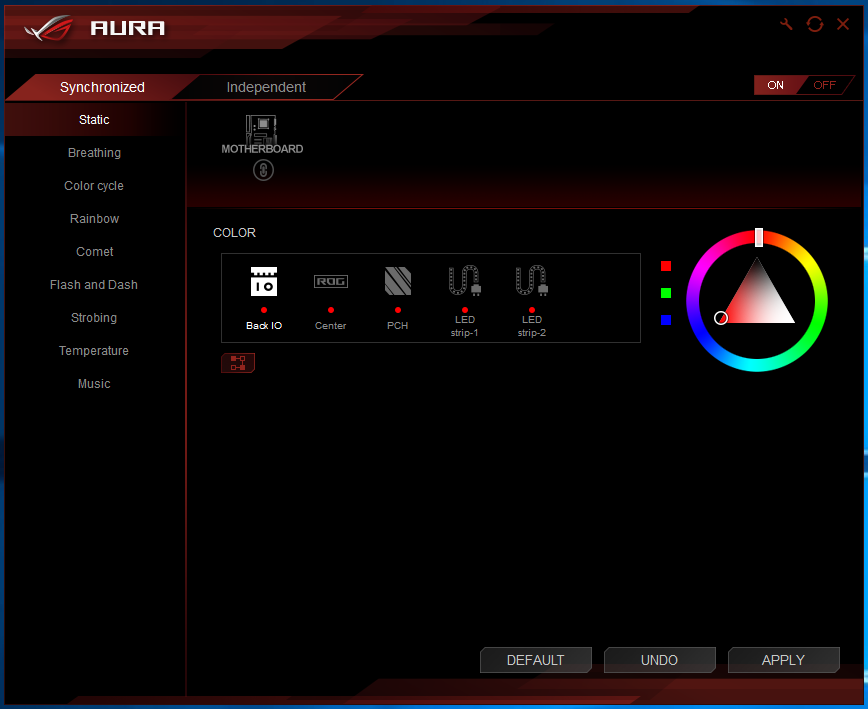Pick the Comet effect
Viewport: 868px width, 709px height.
[94, 252]
